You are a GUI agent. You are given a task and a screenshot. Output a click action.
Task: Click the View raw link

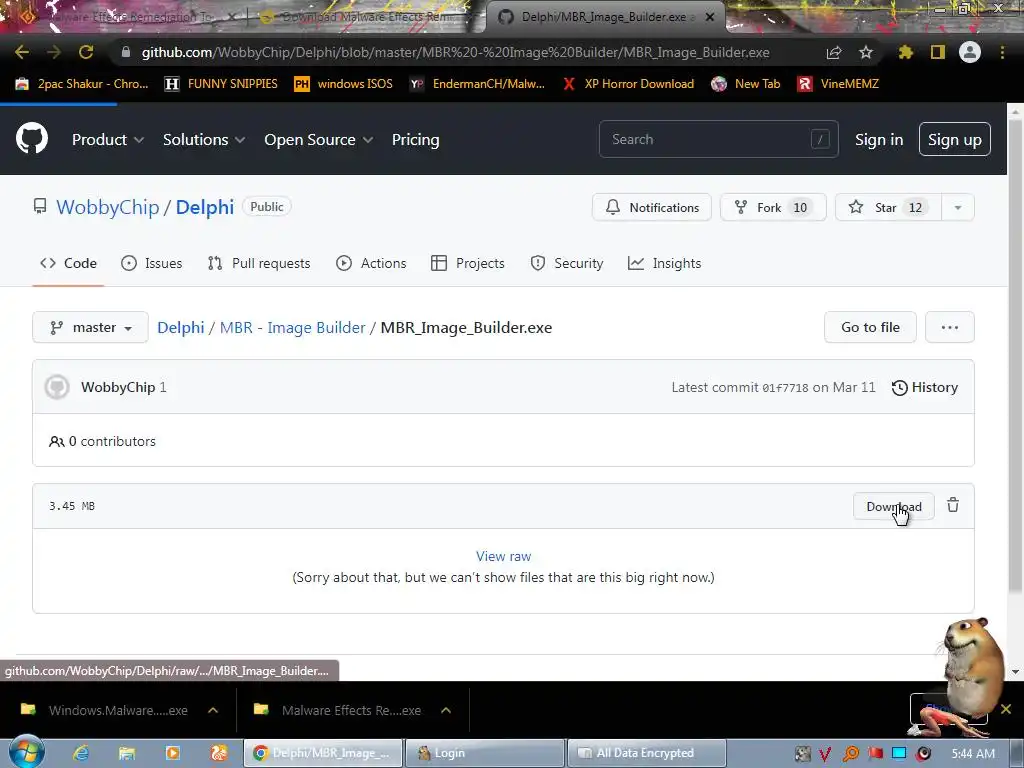[504, 556]
